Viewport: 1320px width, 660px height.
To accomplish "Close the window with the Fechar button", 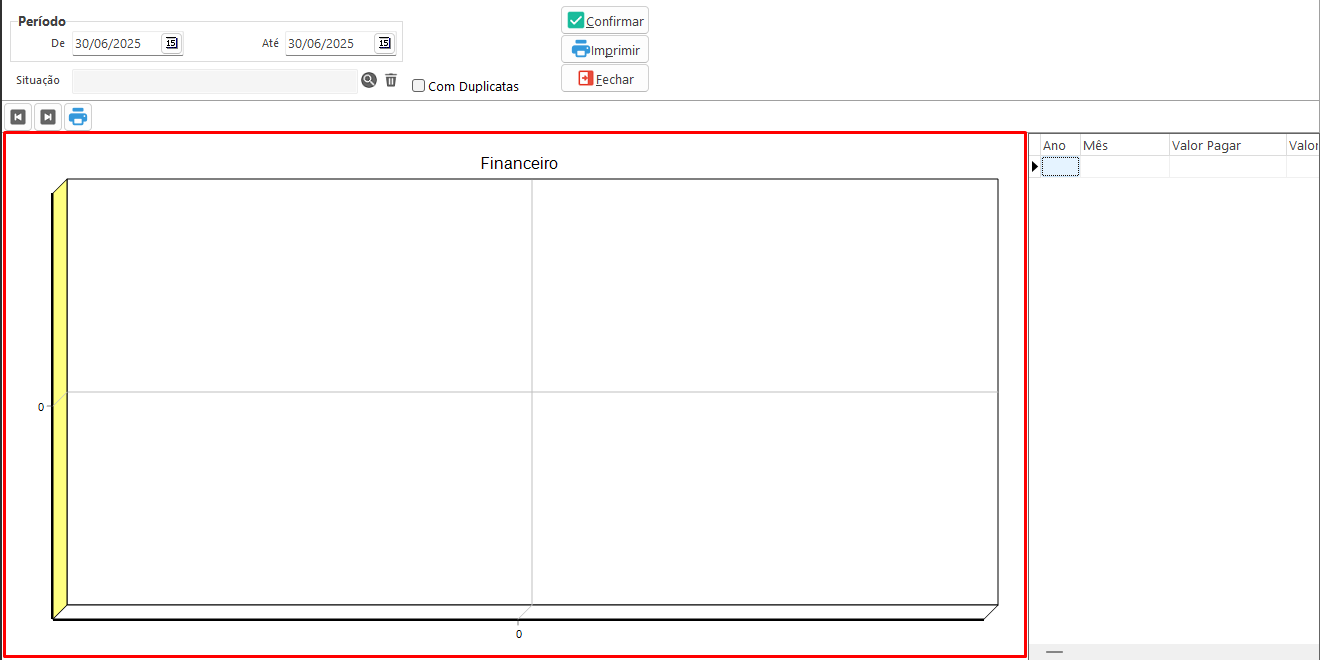I will [x=605, y=79].
